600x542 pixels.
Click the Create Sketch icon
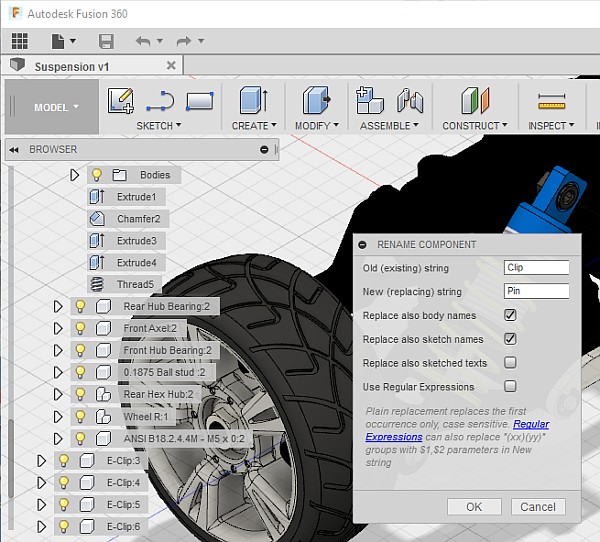pos(121,101)
